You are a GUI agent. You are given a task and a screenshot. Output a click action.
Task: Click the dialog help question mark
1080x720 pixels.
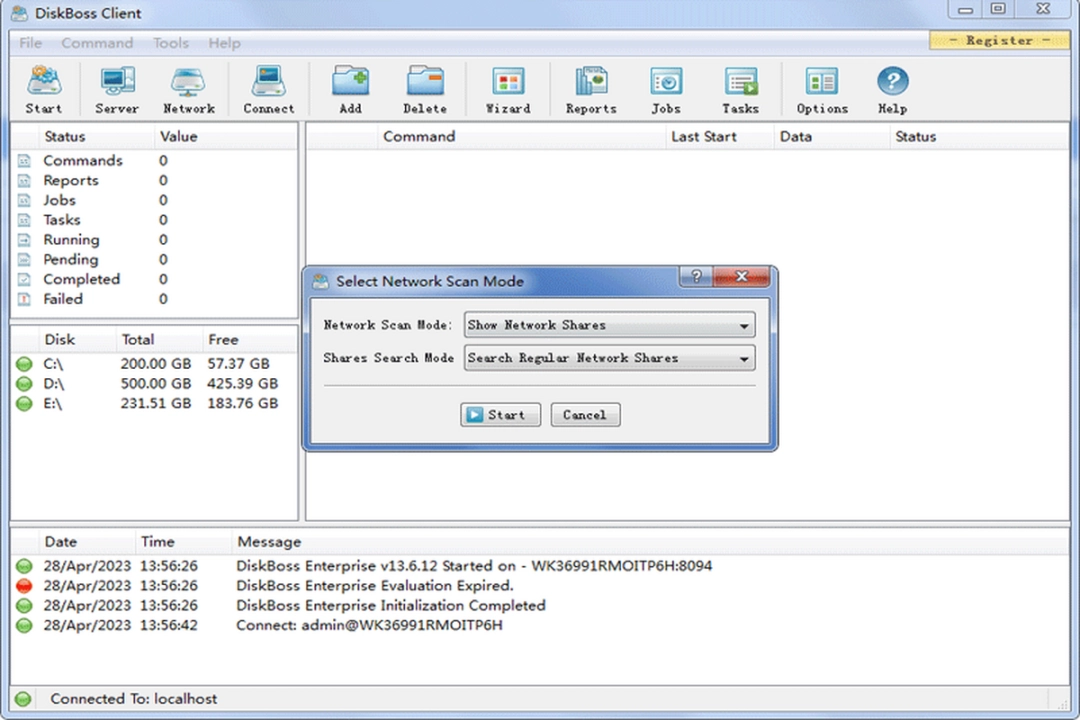point(696,277)
